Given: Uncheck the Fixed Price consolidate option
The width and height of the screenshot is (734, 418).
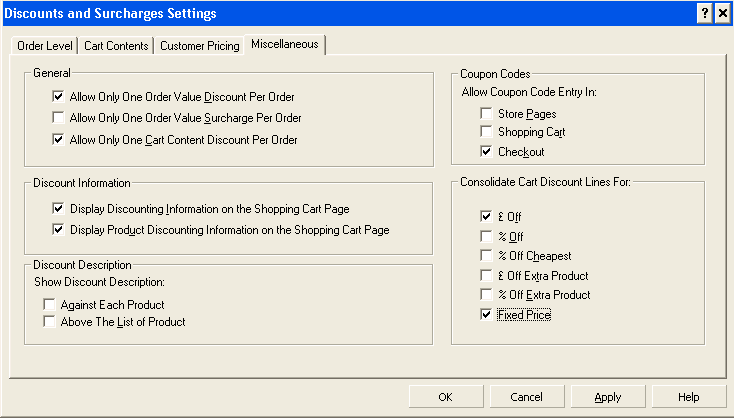Looking at the screenshot, I should coord(486,315).
